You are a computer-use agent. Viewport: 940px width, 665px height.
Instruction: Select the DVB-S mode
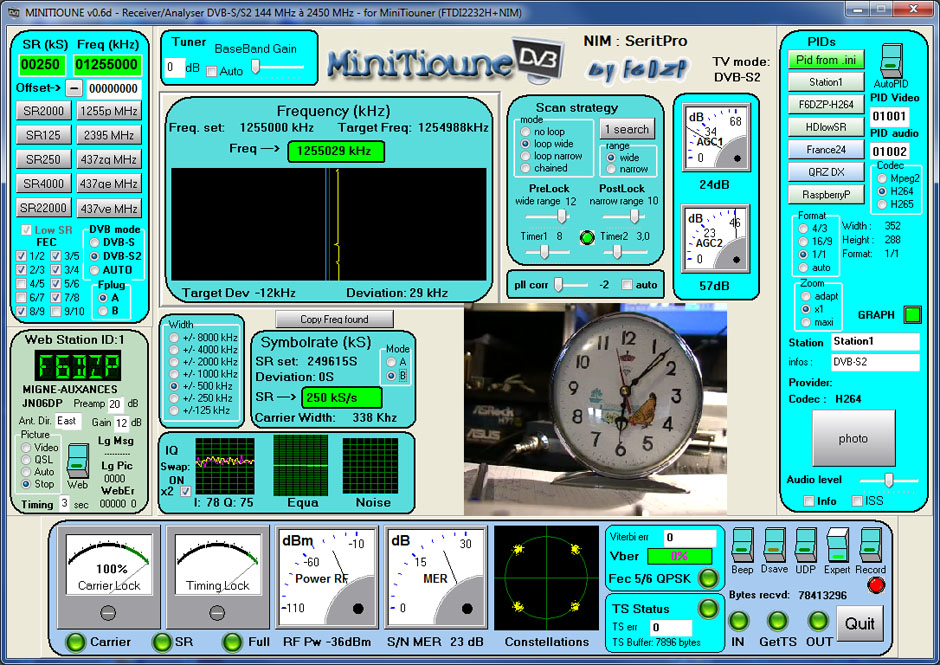click(x=95, y=243)
